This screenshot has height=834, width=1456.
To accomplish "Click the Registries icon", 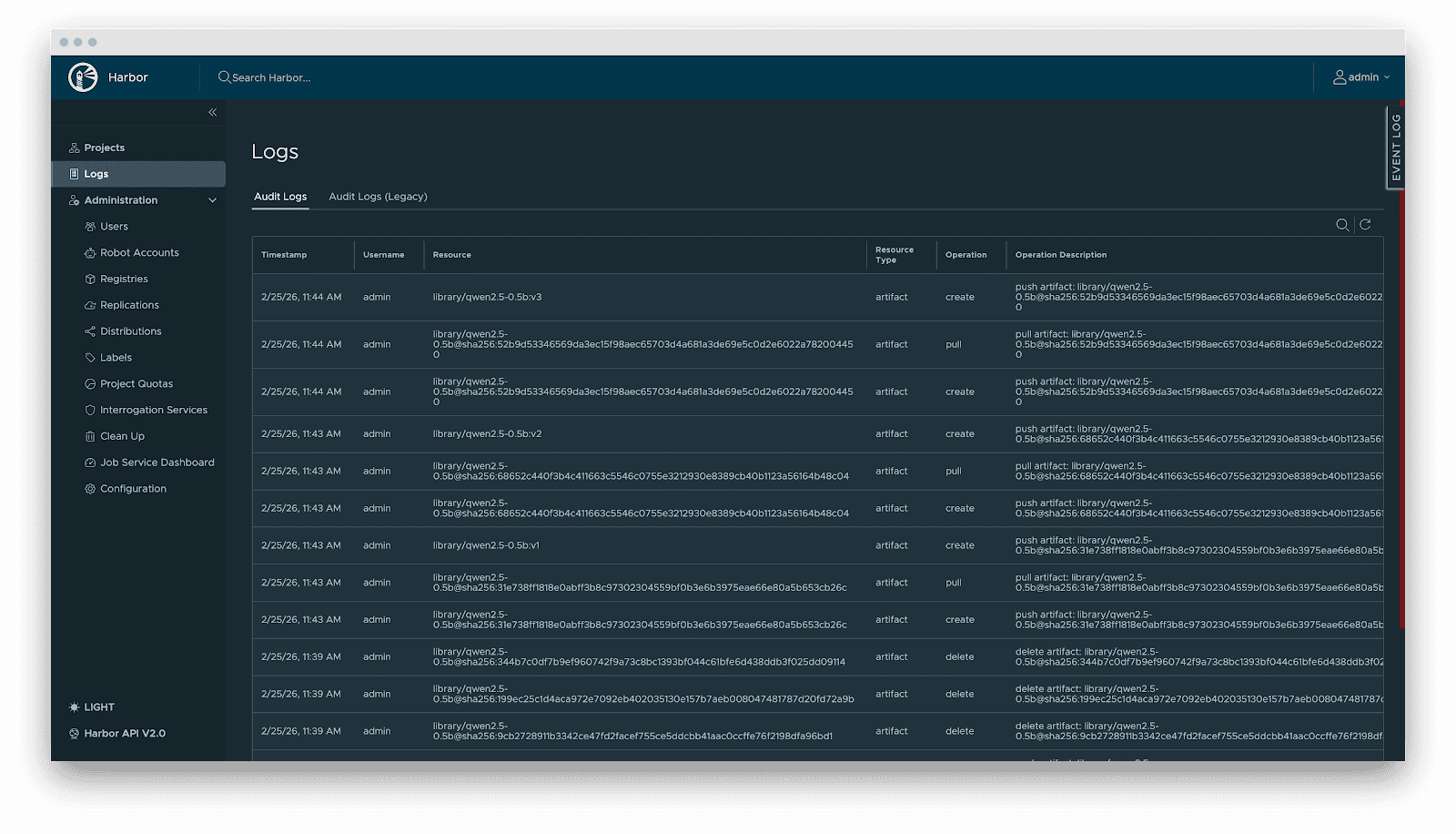I will tap(88, 279).
